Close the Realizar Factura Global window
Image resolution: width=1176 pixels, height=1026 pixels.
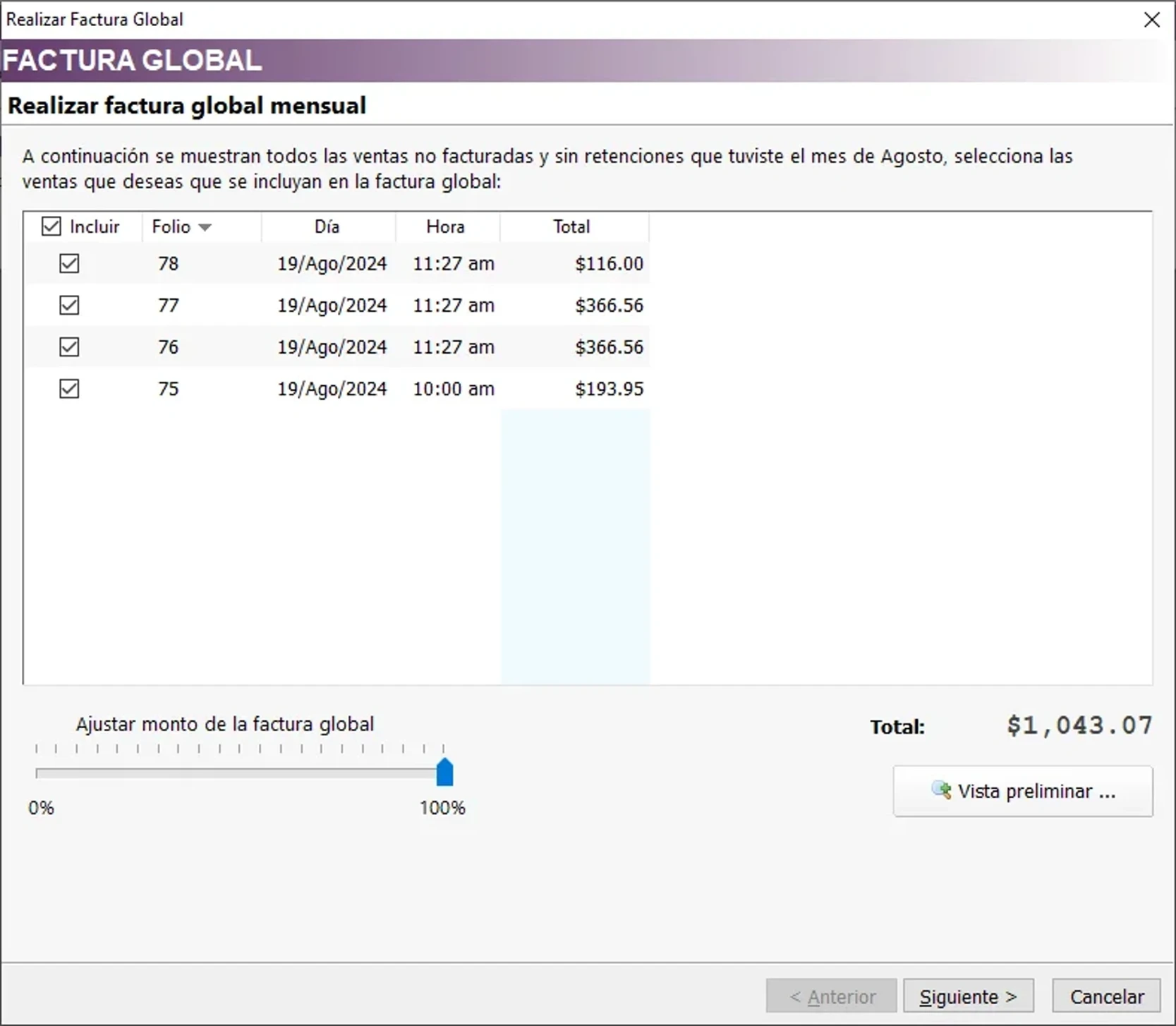point(1151,20)
